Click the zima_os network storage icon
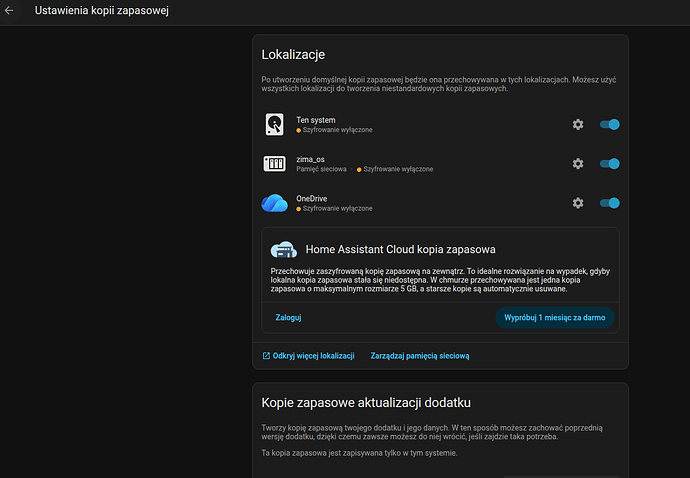The height and width of the screenshot is (478, 690). tap(274, 164)
